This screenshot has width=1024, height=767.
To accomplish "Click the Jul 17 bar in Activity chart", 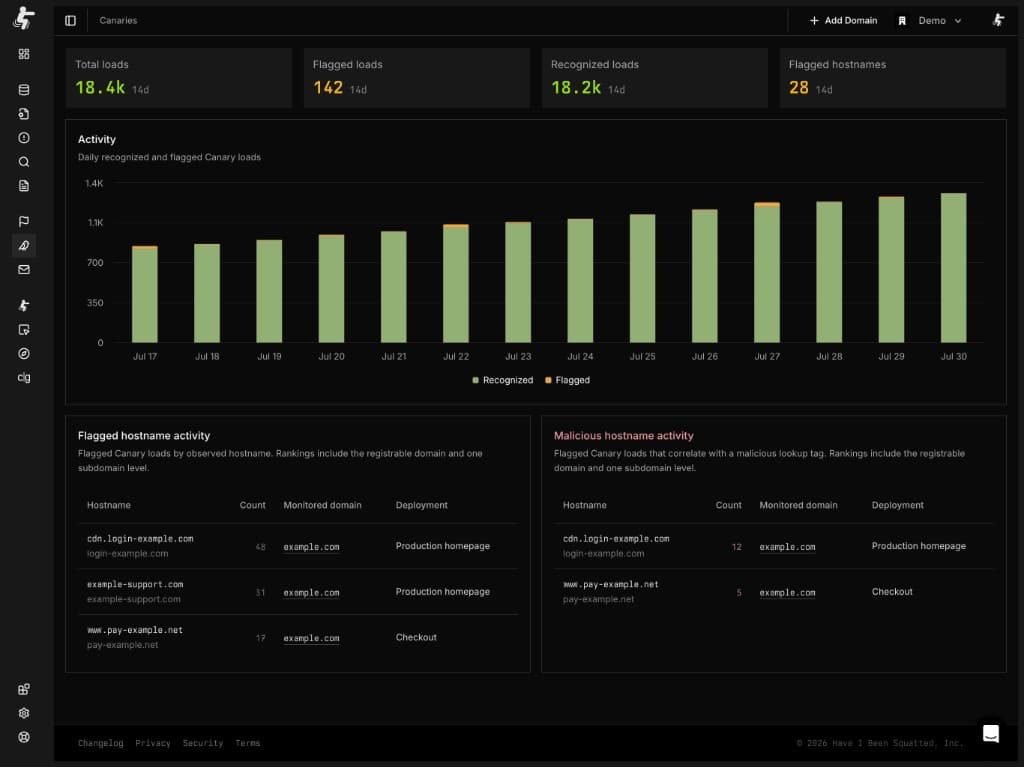I will click(x=145, y=294).
